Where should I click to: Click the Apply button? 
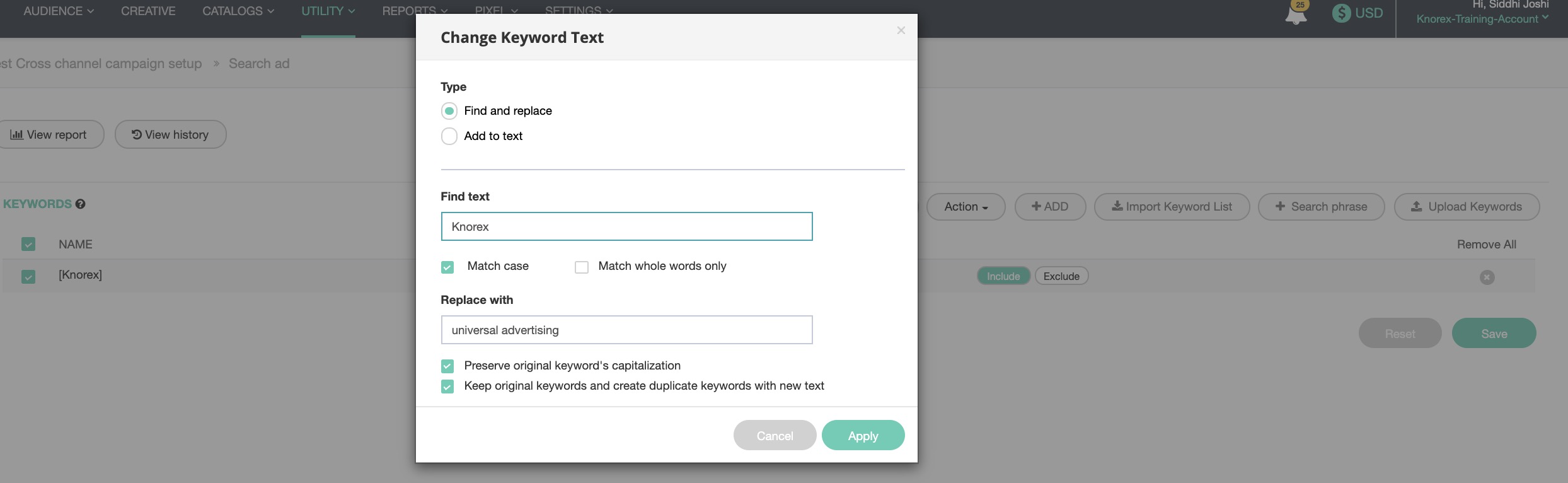coord(863,436)
